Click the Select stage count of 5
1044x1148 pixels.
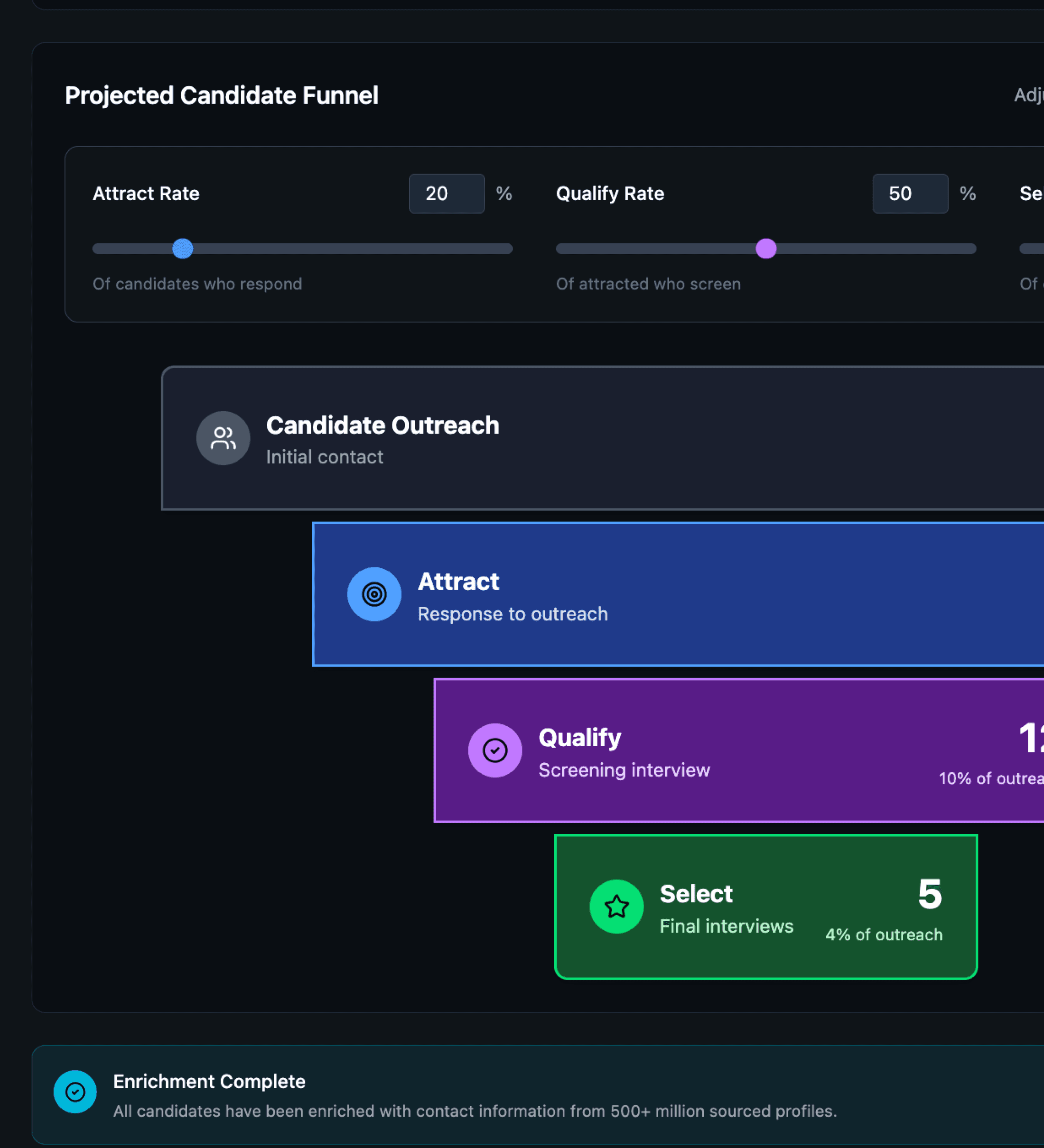click(929, 893)
